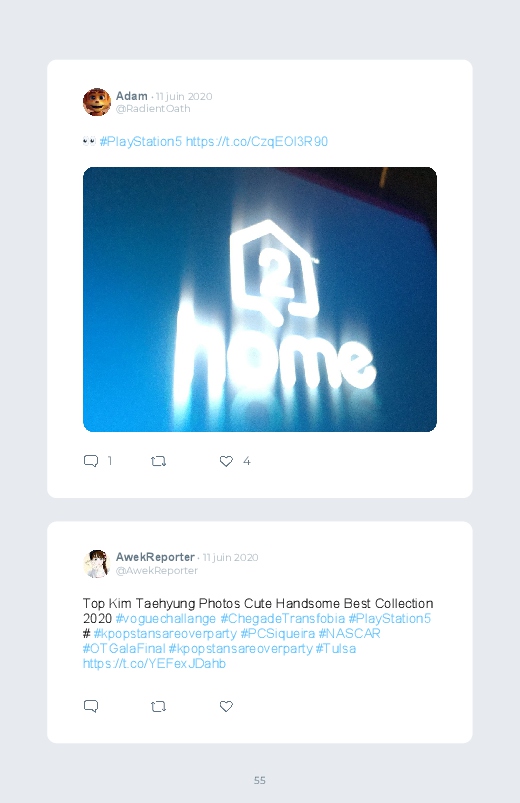
Task: Open the 2 home image thumbnail
Action: (x=260, y=299)
